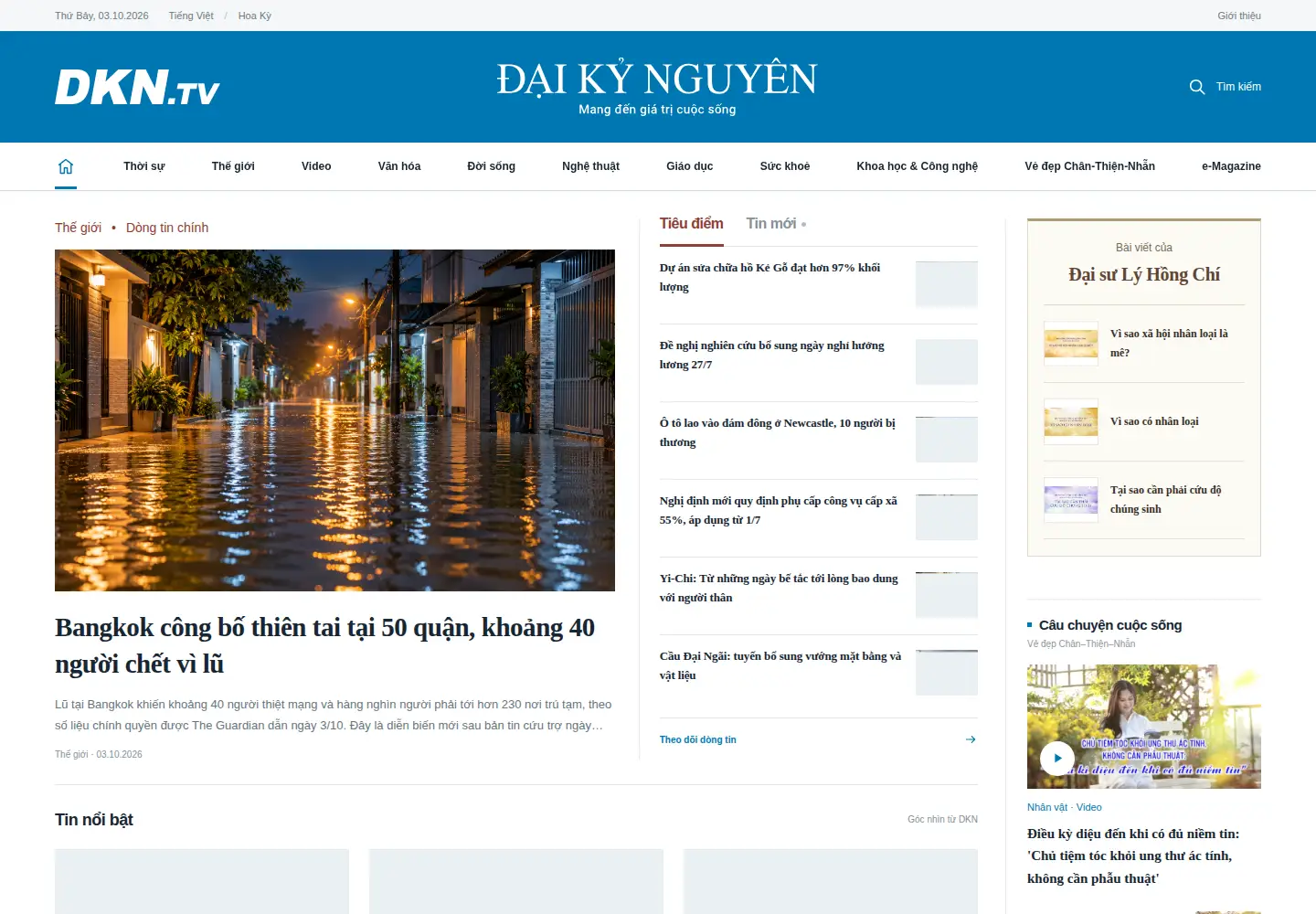
Task: Open Vẻ đẹp Chân-Thiện-Nhẫn section
Action: click(1089, 166)
